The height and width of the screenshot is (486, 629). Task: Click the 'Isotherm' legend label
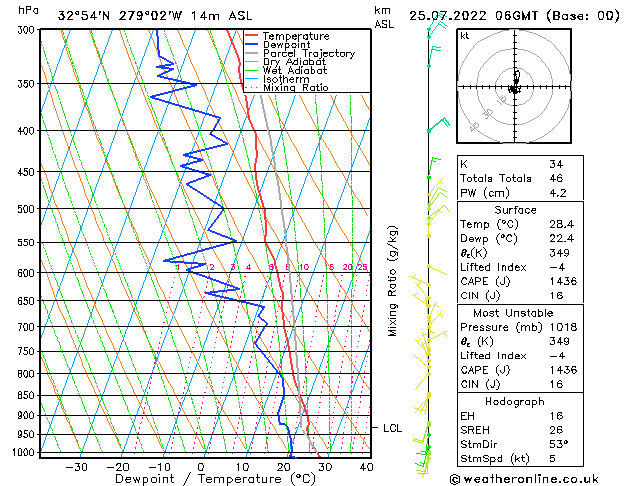pos(286,79)
